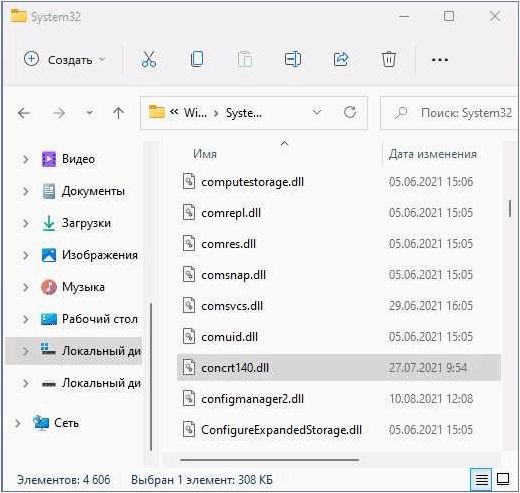The width and height of the screenshot is (520, 493).
Task: Click the Cut scissors icon
Action: click(x=149, y=60)
